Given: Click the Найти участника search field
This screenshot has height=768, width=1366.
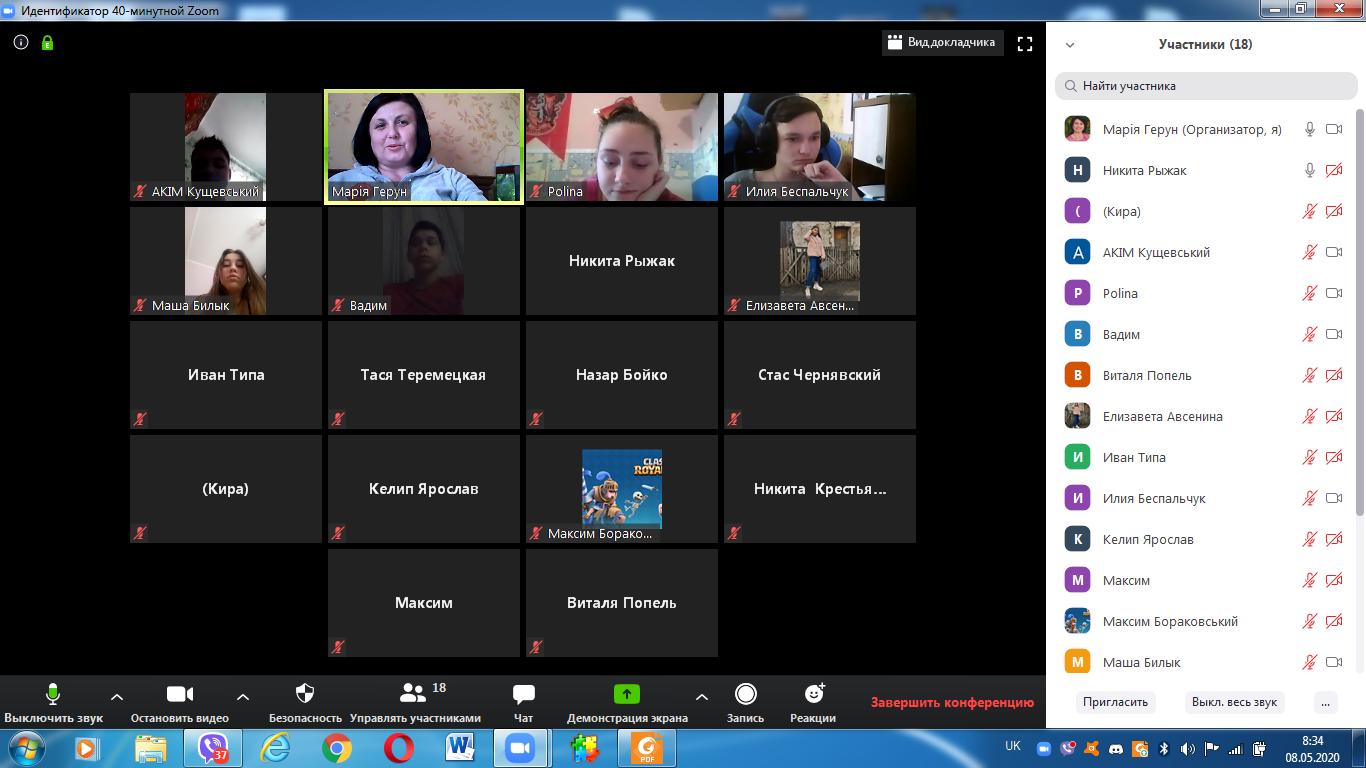Looking at the screenshot, I should pyautogui.click(x=1206, y=86).
